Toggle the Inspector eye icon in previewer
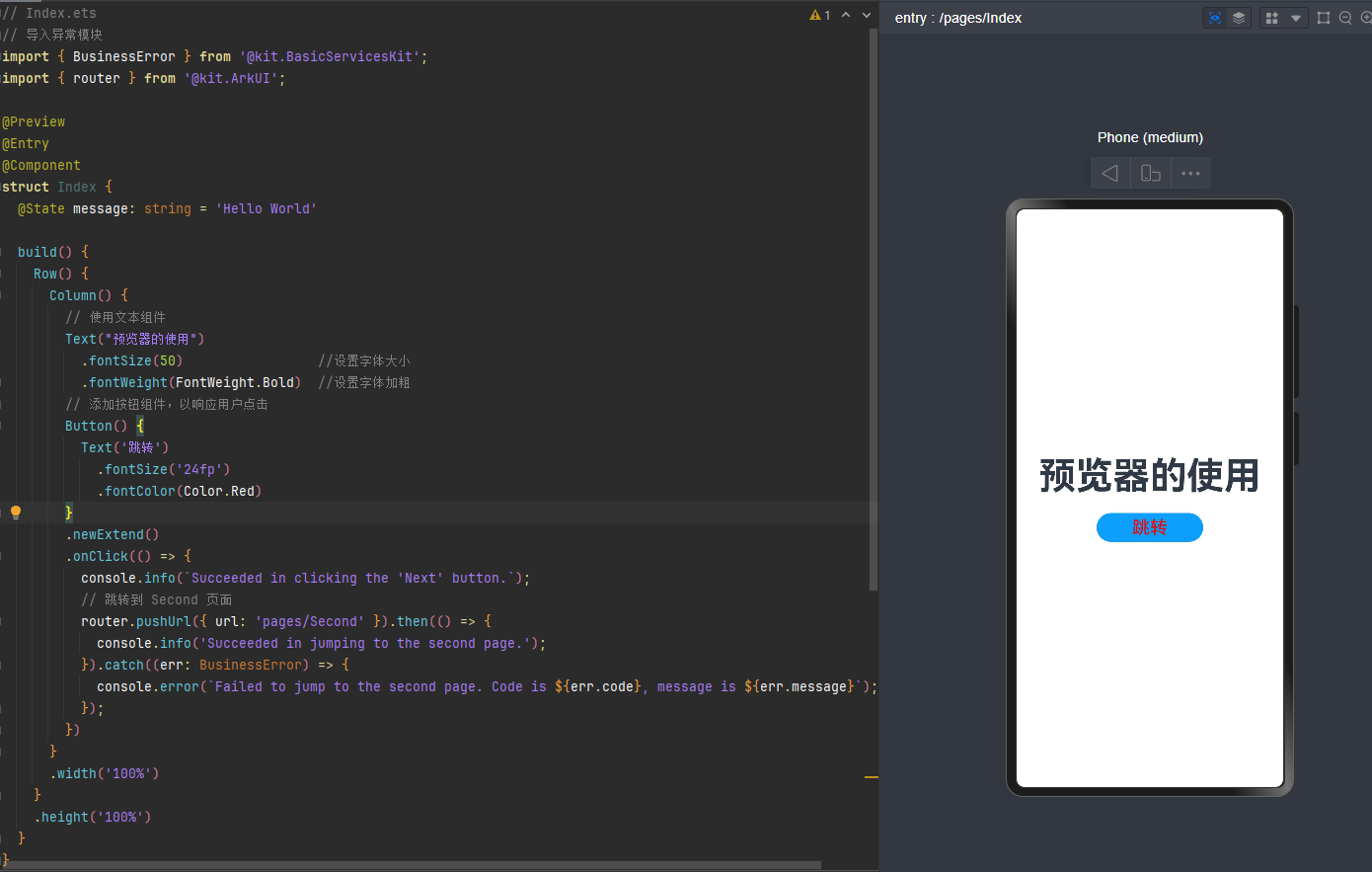Image resolution: width=1372 pixels, height=872 pixels. (1215, 18)
